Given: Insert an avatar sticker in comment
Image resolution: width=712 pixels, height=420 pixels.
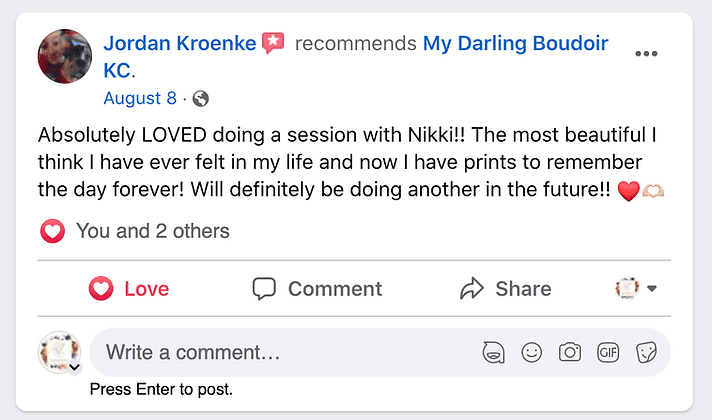Looking at the screenshot, I should tap(492, 352).
